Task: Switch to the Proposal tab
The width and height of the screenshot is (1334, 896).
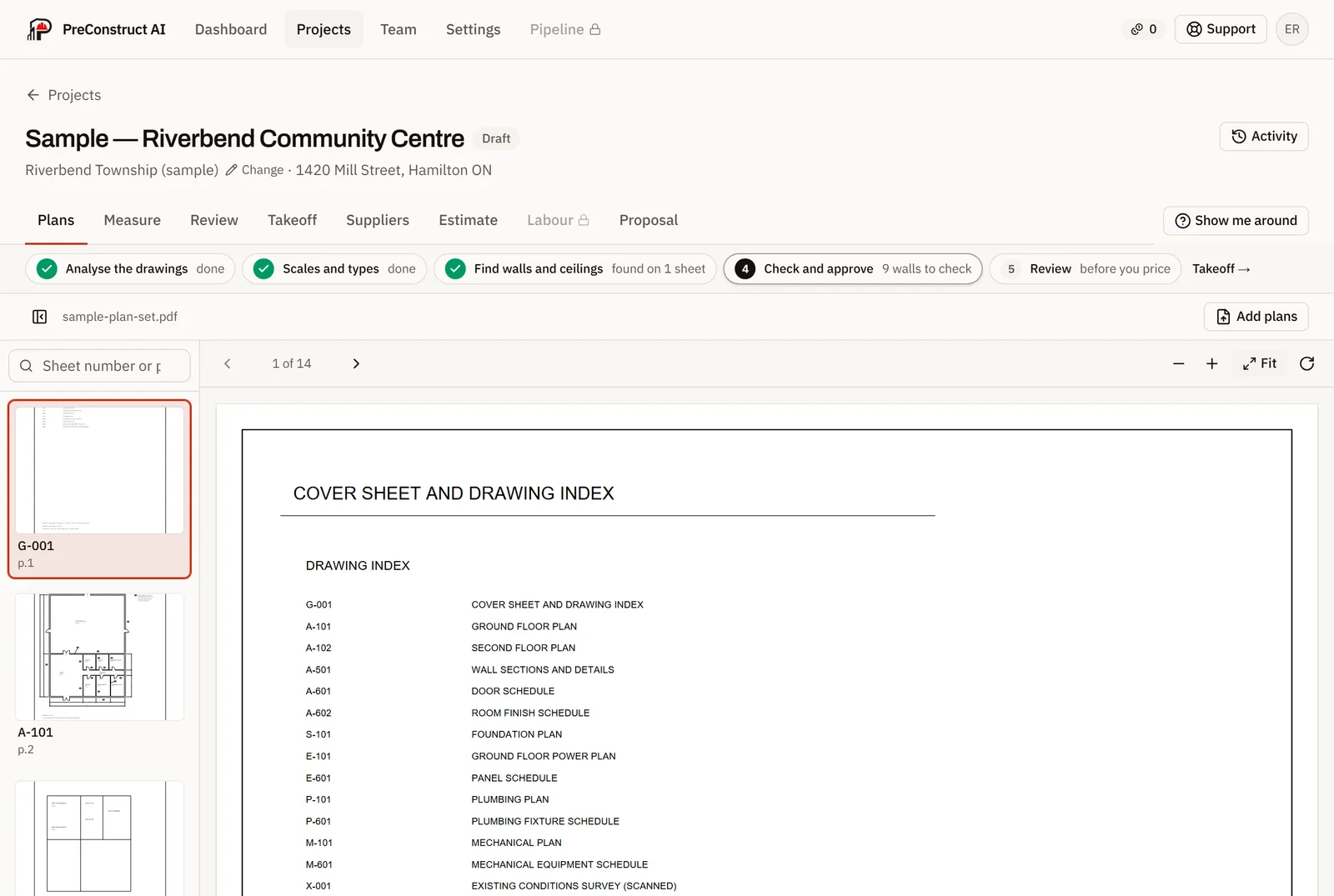Action: [649, 220]
